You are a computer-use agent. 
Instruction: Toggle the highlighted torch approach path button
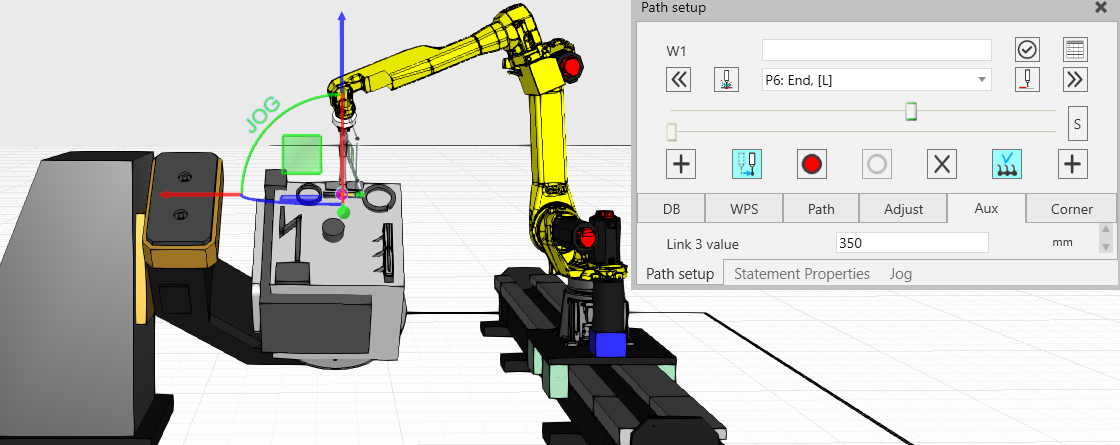[x=746, y=164]
